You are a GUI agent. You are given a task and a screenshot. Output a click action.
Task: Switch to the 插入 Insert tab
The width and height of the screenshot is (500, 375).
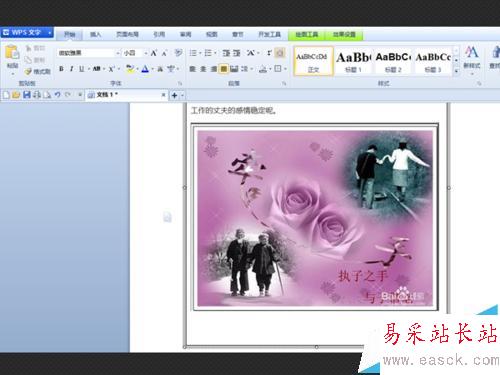pyautogui.click(x=96, y=34)
